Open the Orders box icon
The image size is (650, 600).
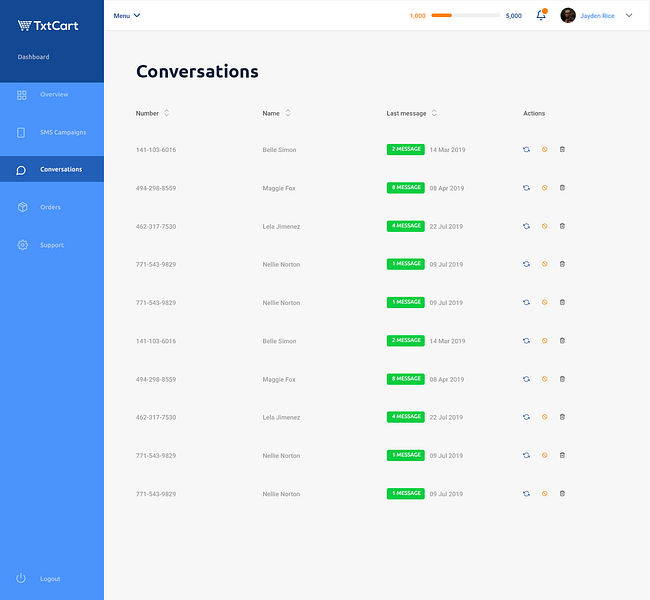pyautogui.click(x=22, y=207)
